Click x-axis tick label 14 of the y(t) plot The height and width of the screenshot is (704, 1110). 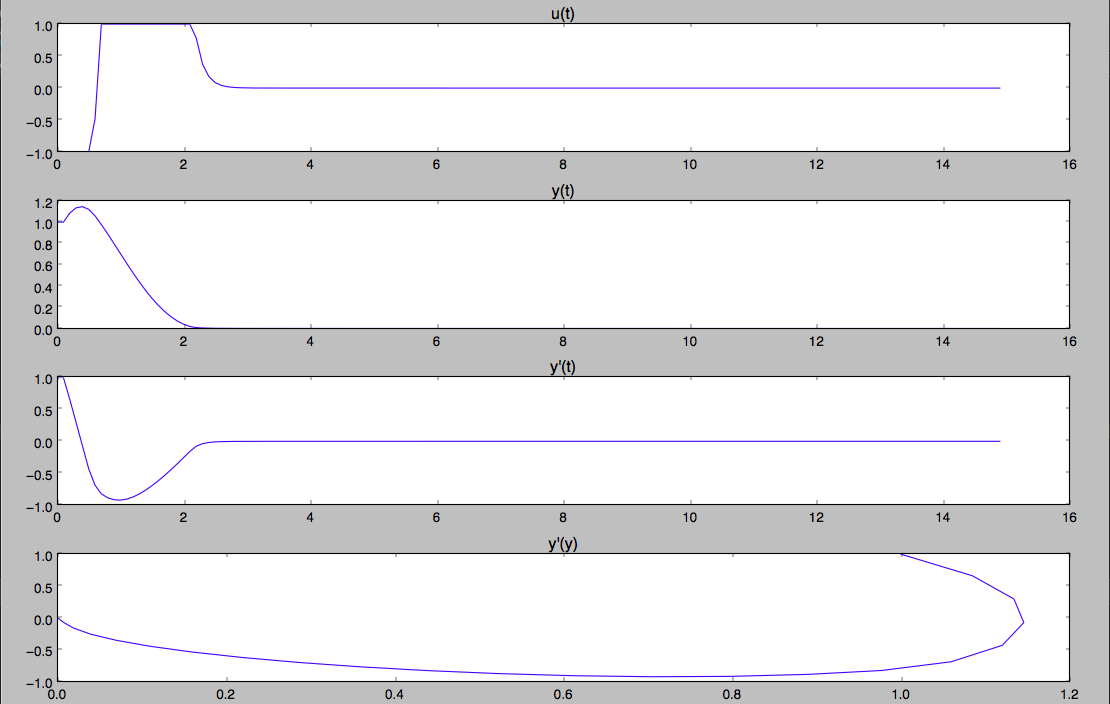[x=942, y=341]
